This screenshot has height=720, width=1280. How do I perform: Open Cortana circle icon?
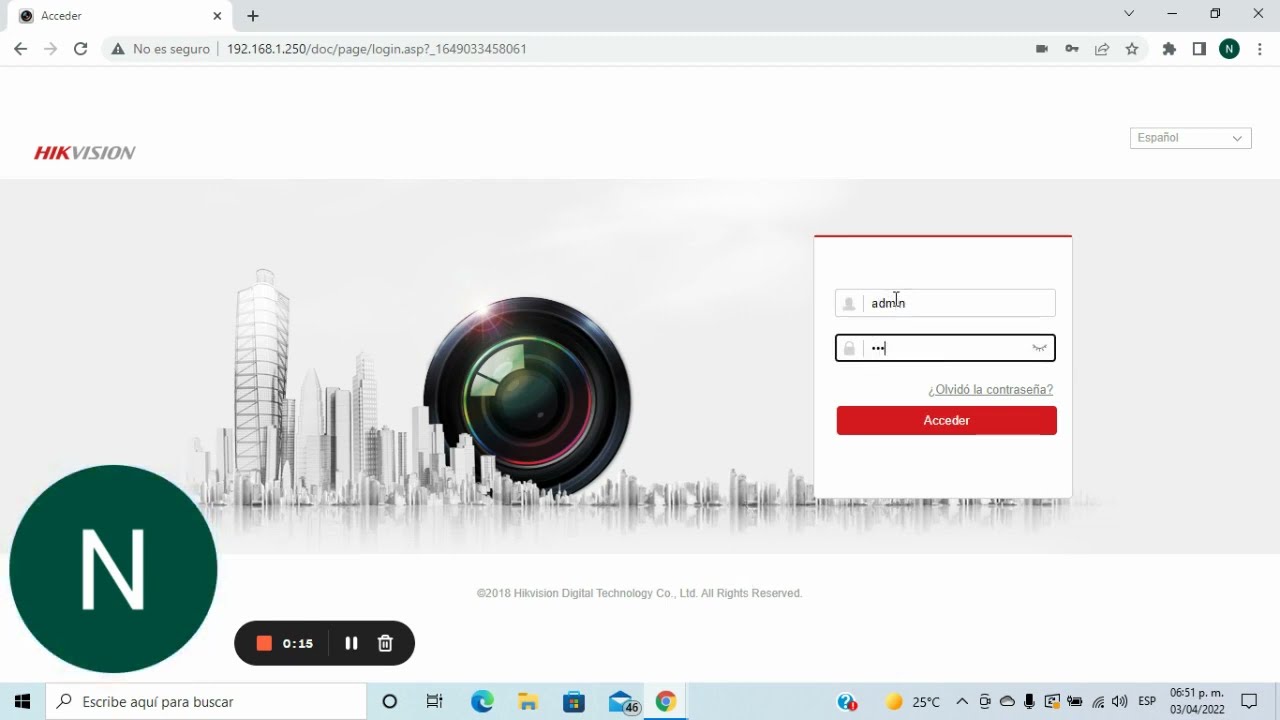click(x=390, y=702)
